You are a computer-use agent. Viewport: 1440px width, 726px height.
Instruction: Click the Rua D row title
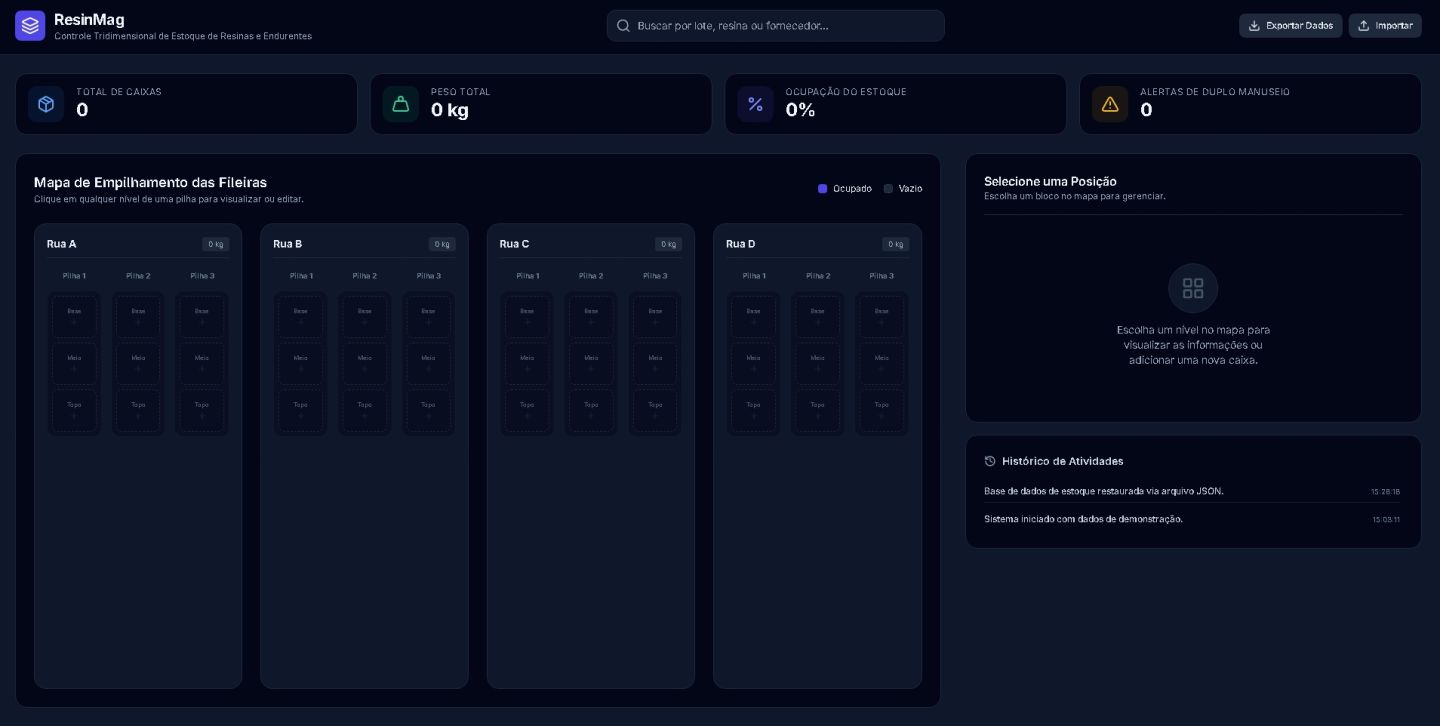tap(740, 244)
